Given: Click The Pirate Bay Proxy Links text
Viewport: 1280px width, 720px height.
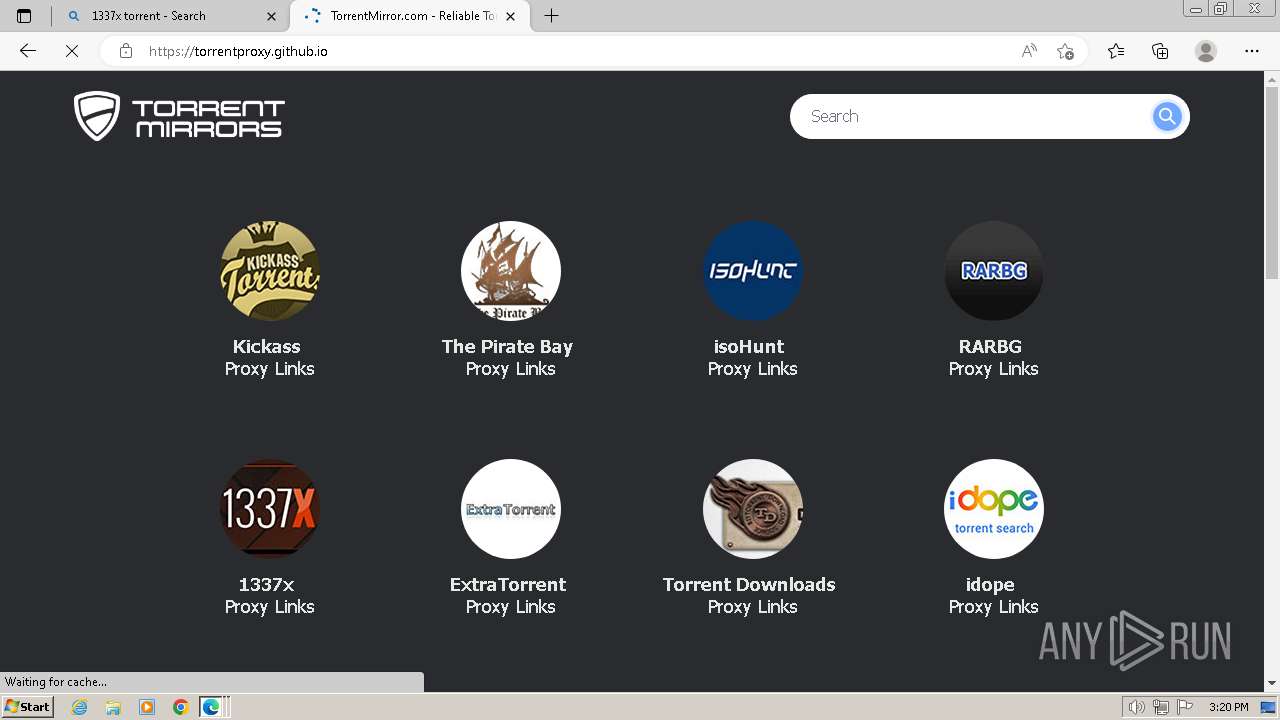Looking at the screenshot, I should coord(511,369).
